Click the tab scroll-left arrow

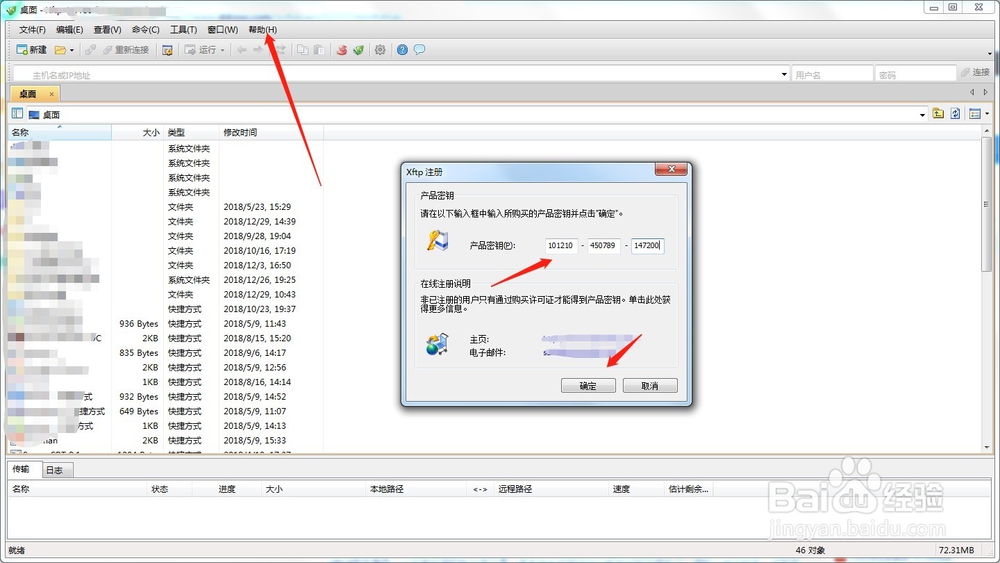coord(972,92)
